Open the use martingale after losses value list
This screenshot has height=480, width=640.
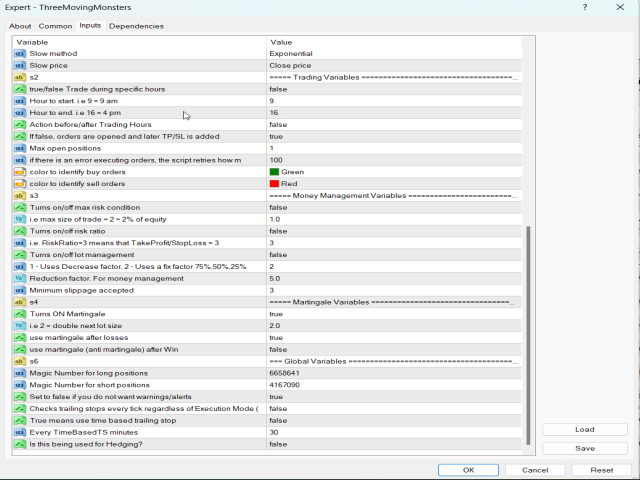(x=394, y=338)
